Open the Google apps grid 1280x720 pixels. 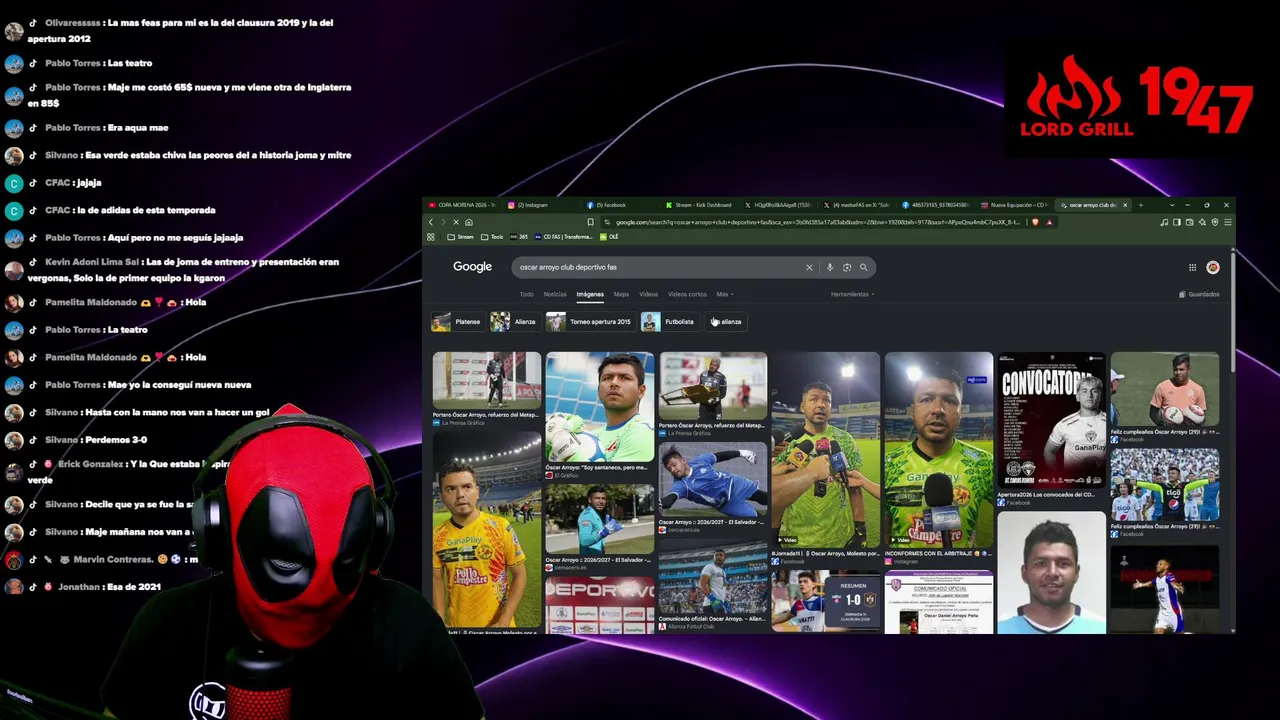click(1192, 267)
